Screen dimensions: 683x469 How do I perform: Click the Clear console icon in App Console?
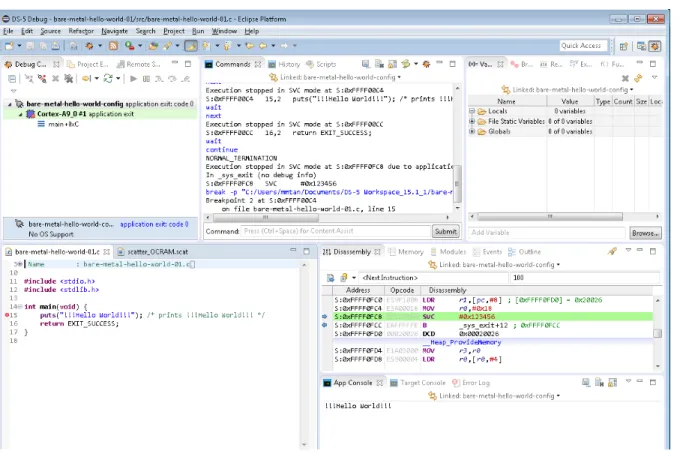coord(599,382)
